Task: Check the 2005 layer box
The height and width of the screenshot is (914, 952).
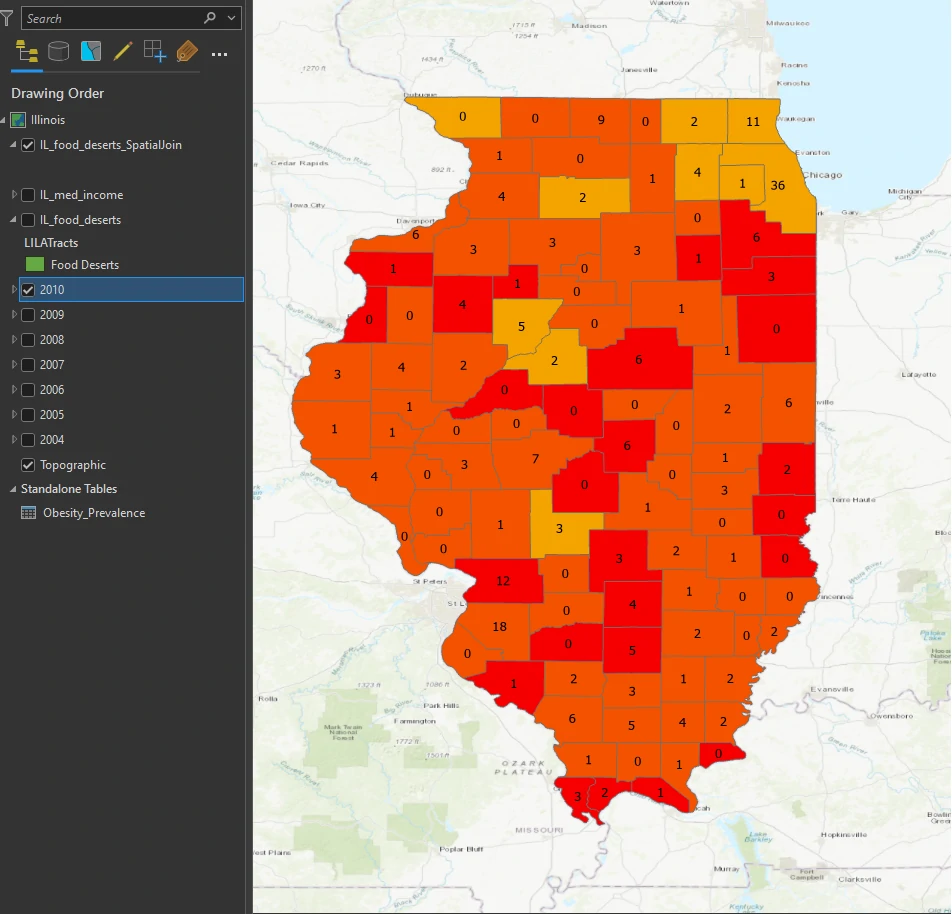Action: tap(28, 415)
